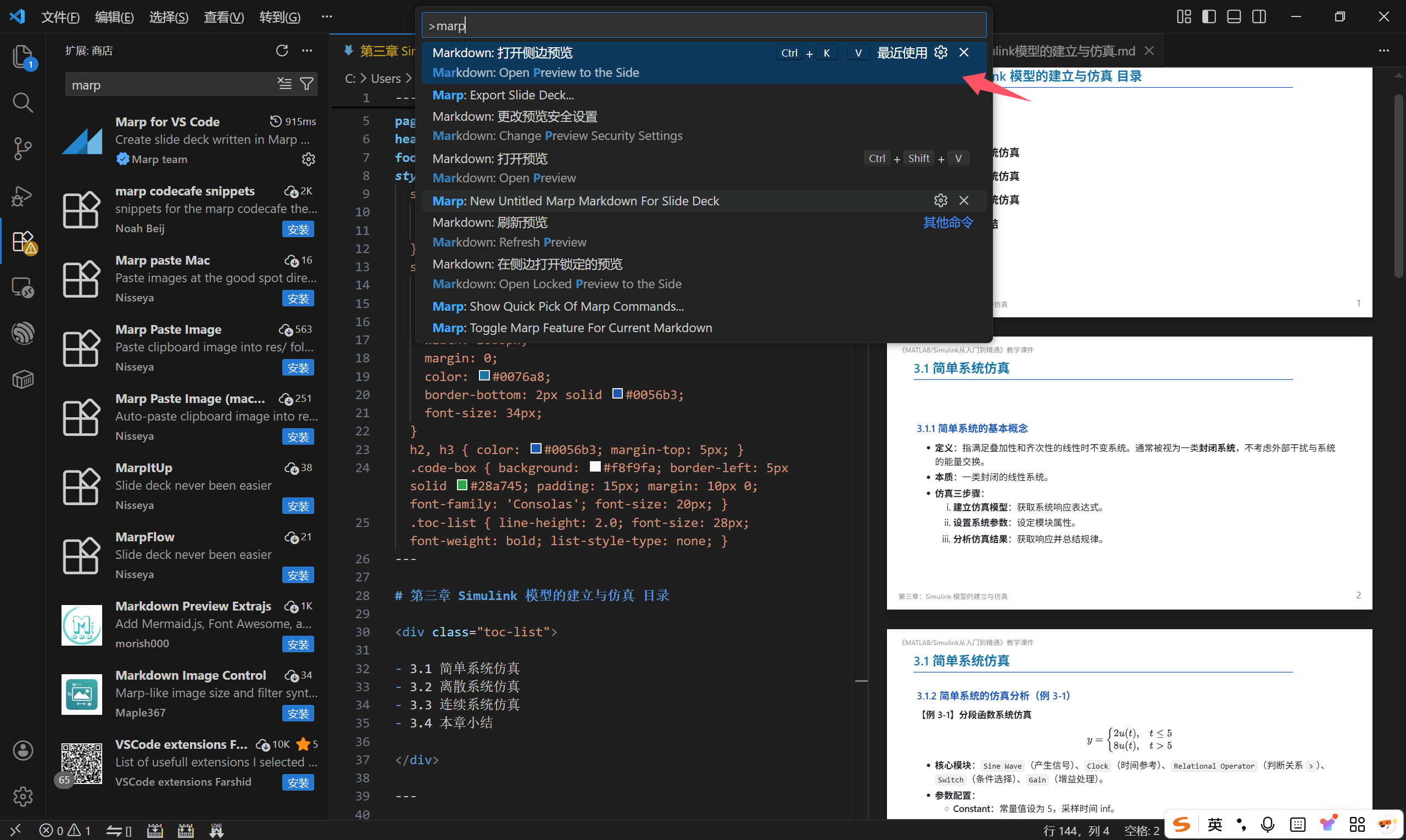Install marp codecafe snippets extension
1406x840 pixels.
pos(298,229)
